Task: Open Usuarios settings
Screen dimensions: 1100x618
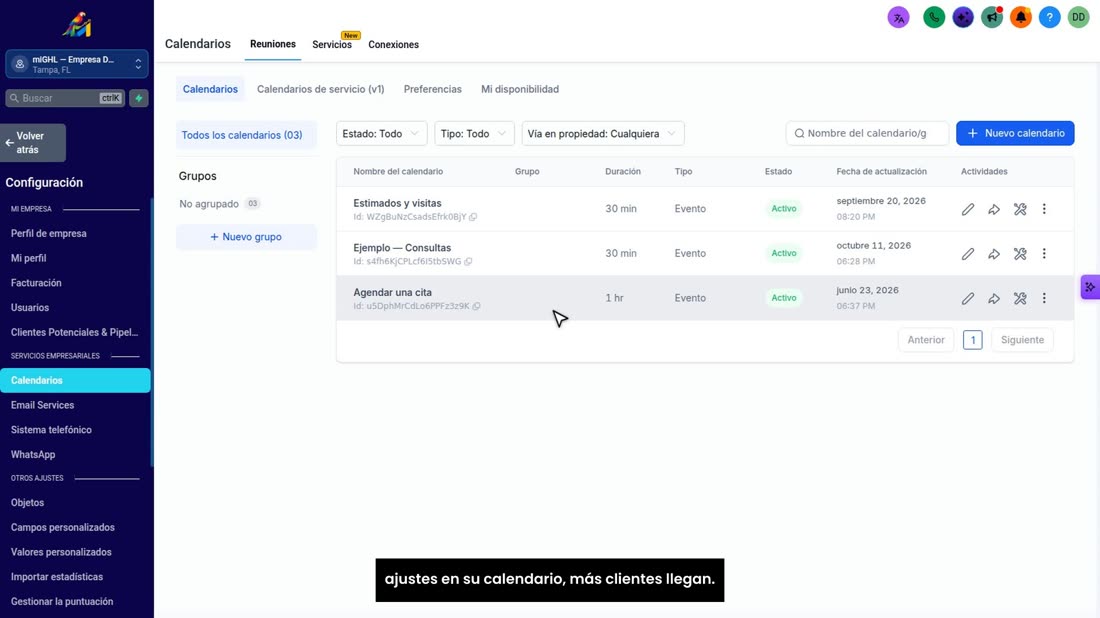Action: tap(30, 307)
